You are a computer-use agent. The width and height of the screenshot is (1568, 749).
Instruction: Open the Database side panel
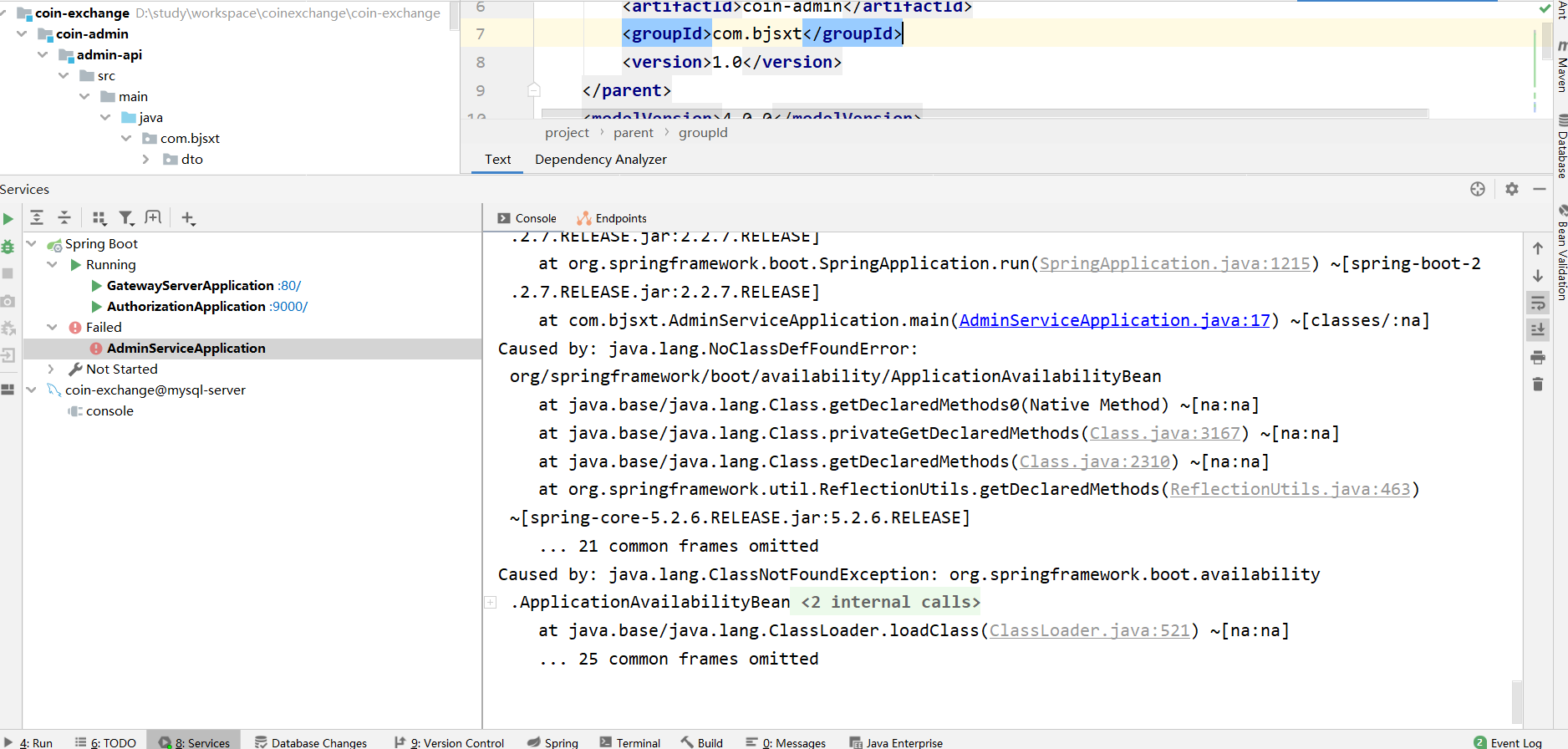1561,146
